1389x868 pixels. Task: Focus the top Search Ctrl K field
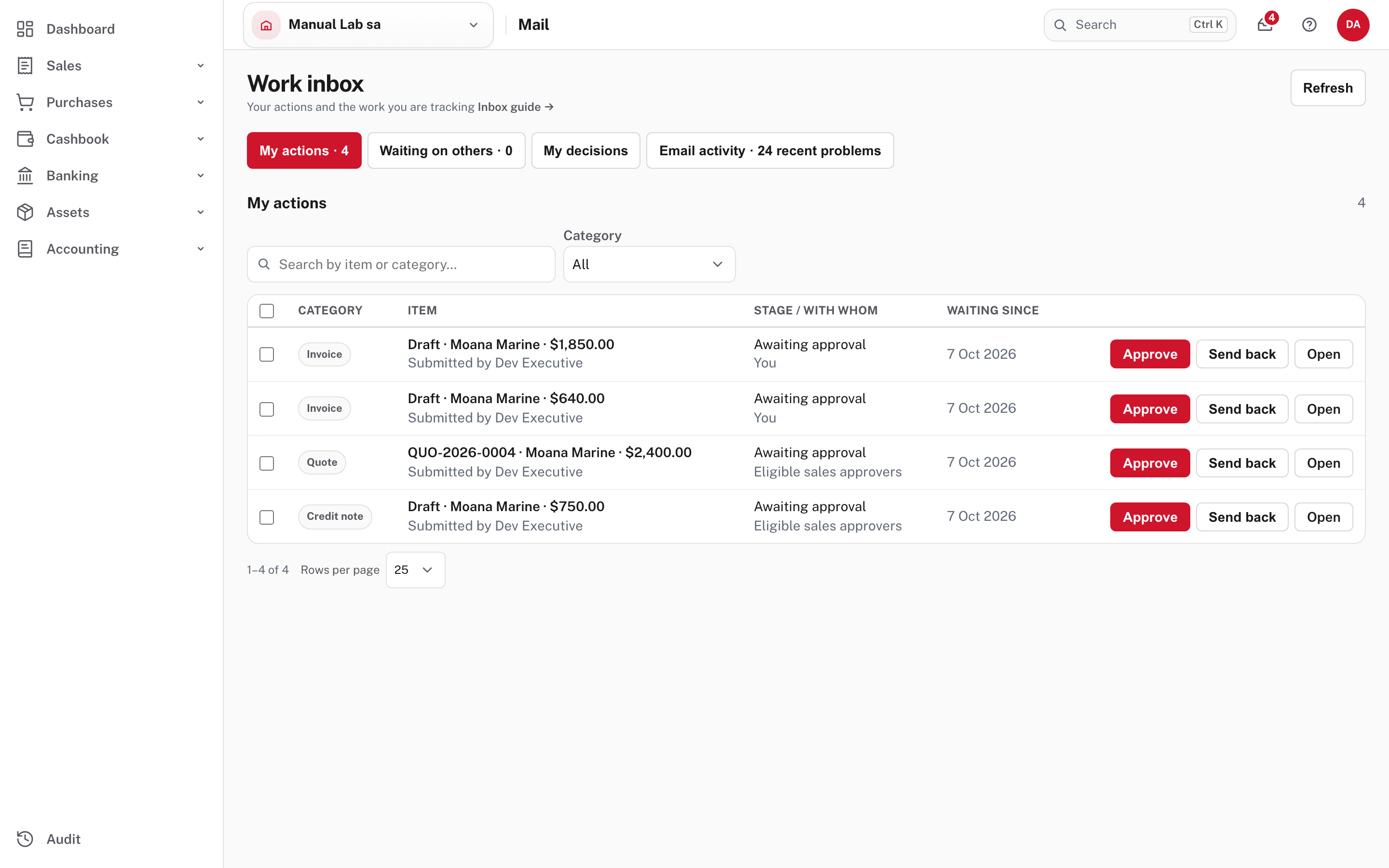(1139, 25)
